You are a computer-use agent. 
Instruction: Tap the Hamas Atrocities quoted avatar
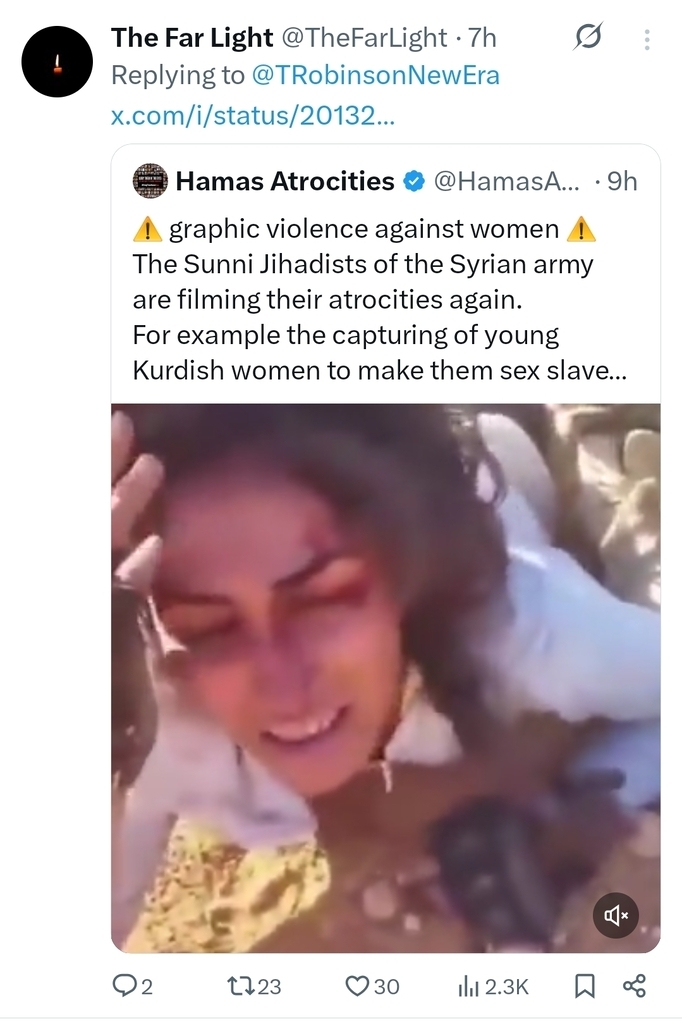[x=150, y=181]
